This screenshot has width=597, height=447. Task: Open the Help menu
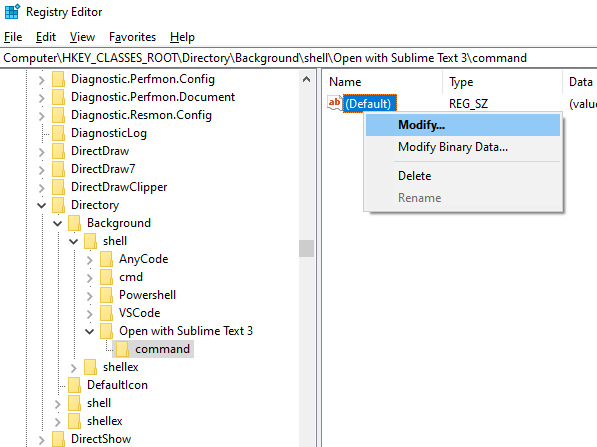(x=182, y=37)
